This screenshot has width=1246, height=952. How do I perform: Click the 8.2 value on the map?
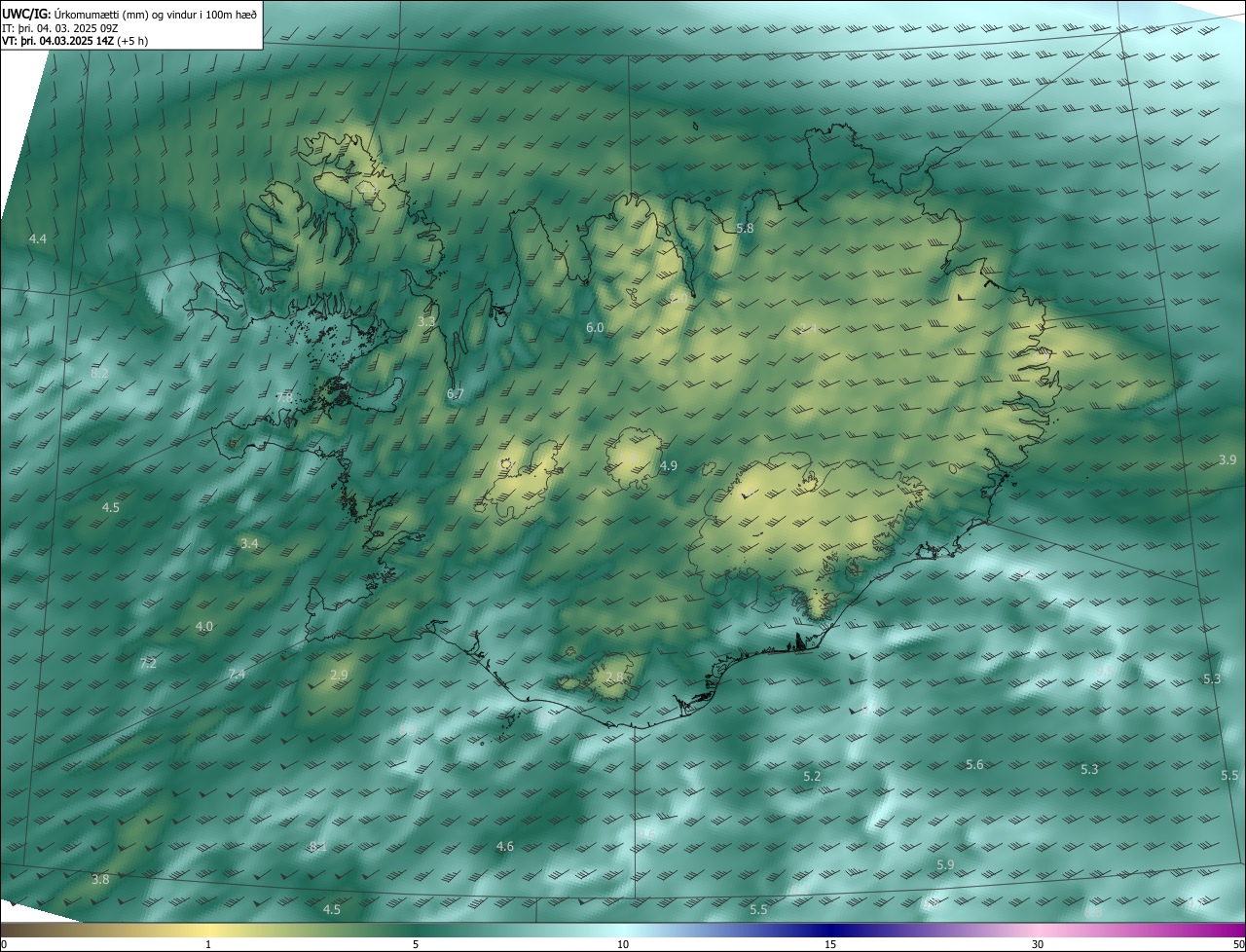[x=100, y=373]
